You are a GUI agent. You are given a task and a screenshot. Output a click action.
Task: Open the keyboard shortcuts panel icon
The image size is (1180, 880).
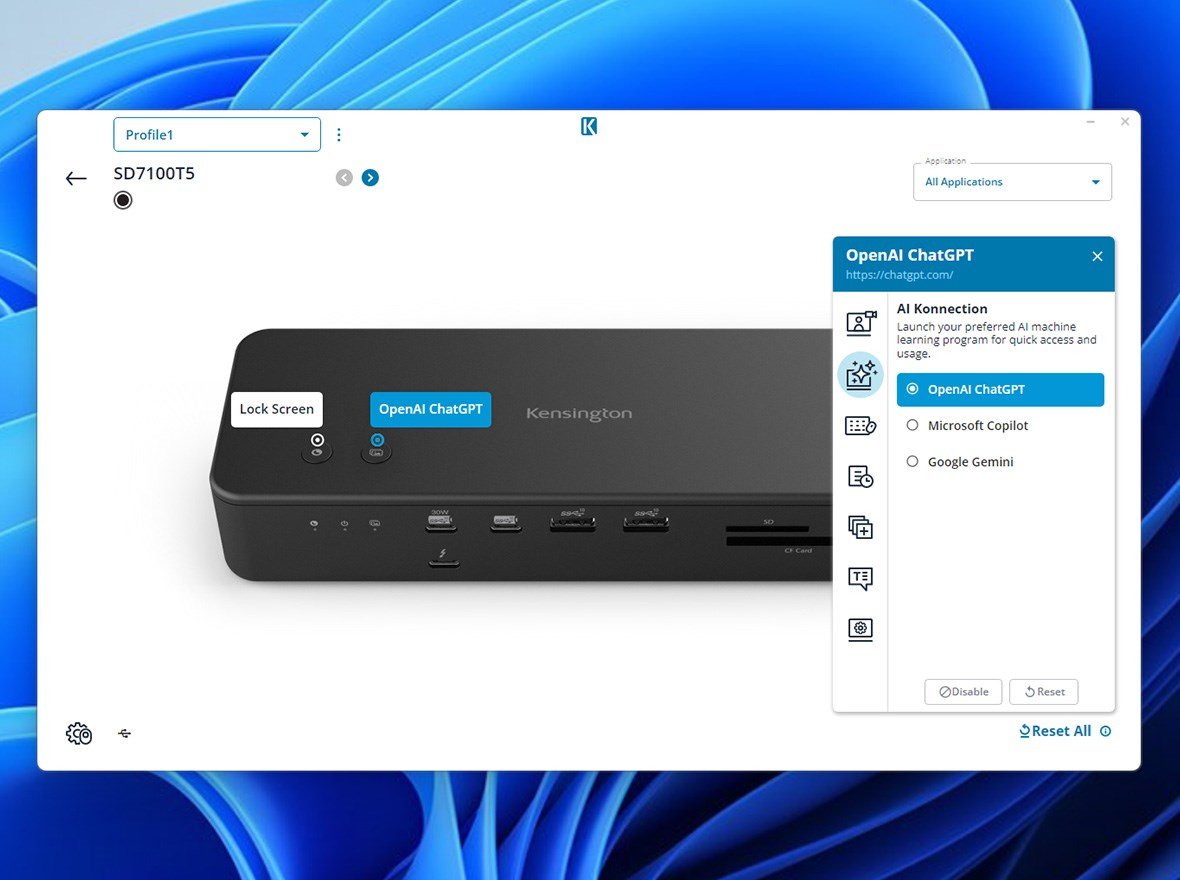click(x=860, y=425)
